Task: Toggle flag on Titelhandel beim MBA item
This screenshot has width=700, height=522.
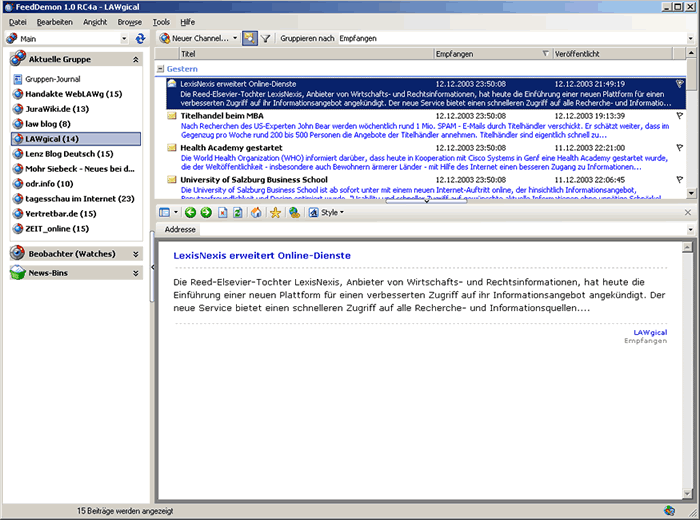Action: tap(680, 116)
